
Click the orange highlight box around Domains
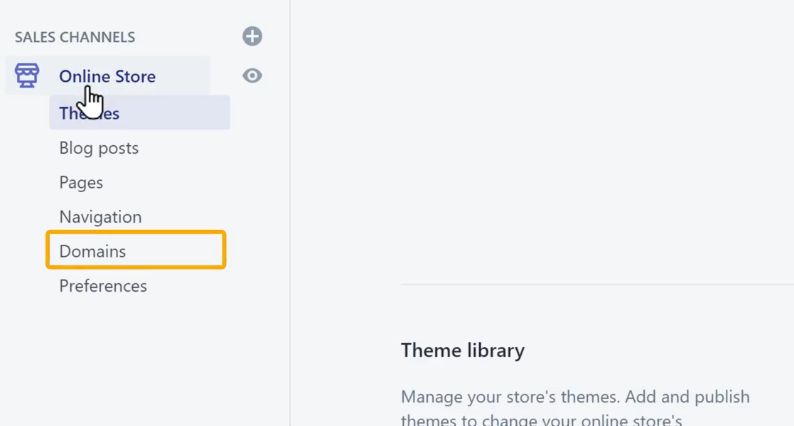136,250
